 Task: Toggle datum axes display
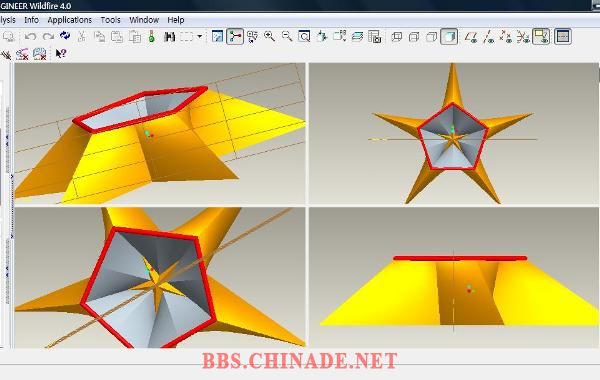click(488, 37)
